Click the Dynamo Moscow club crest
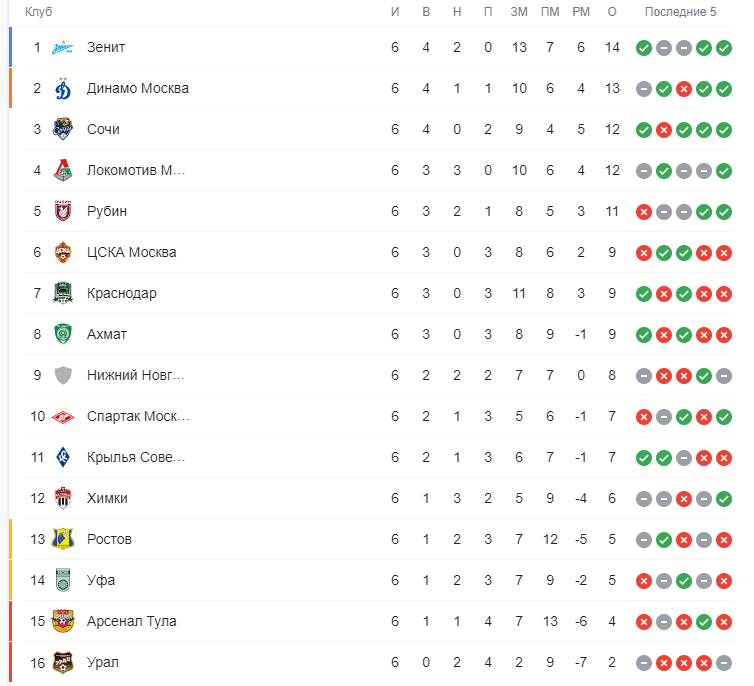The width and height of the screenshot is (754, 686). (63, 88)
